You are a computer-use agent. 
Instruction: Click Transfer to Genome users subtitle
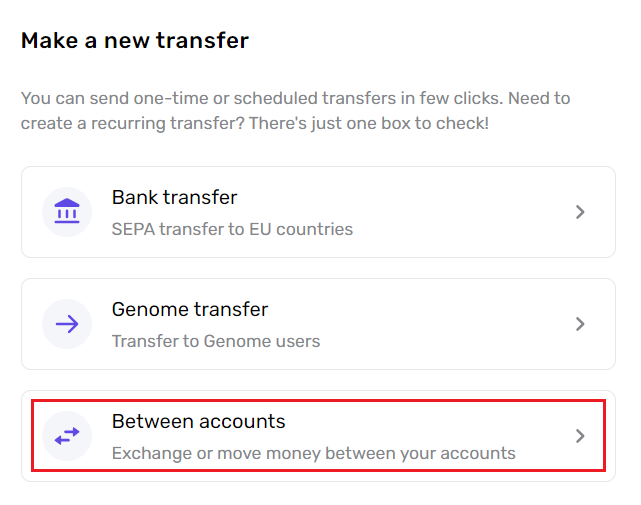pos(216,341)
